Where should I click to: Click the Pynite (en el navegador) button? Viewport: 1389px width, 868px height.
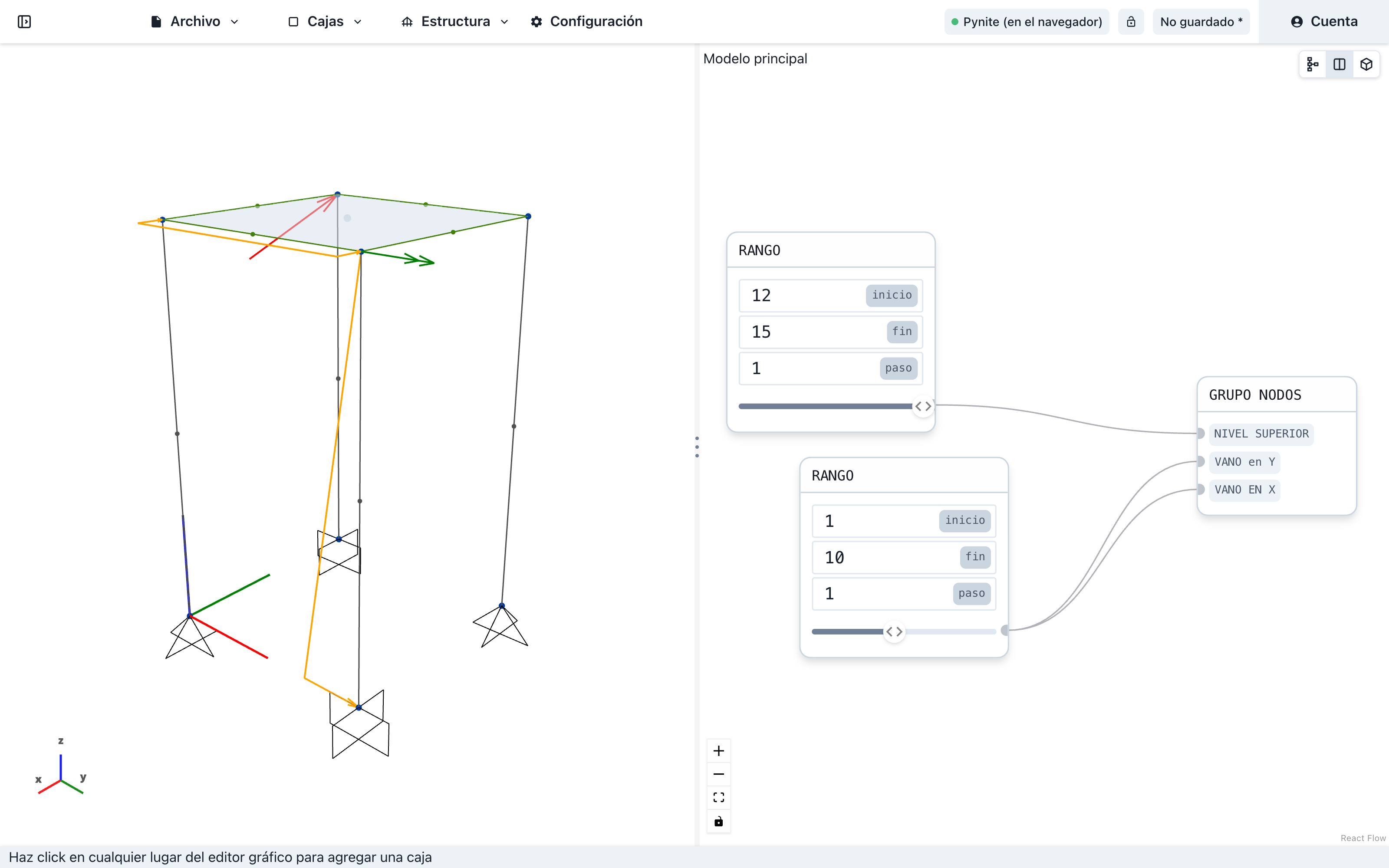tap(1027, 22)
